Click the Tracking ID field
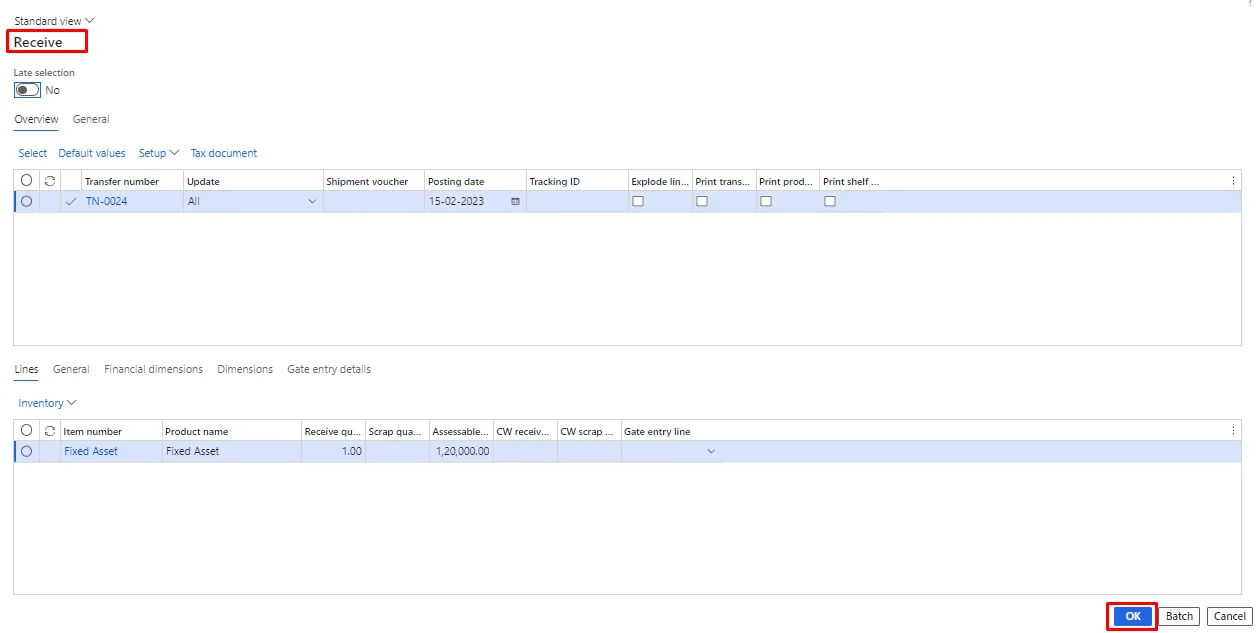1258x633 pixels. pyautogui.click(x=577, y=201)
